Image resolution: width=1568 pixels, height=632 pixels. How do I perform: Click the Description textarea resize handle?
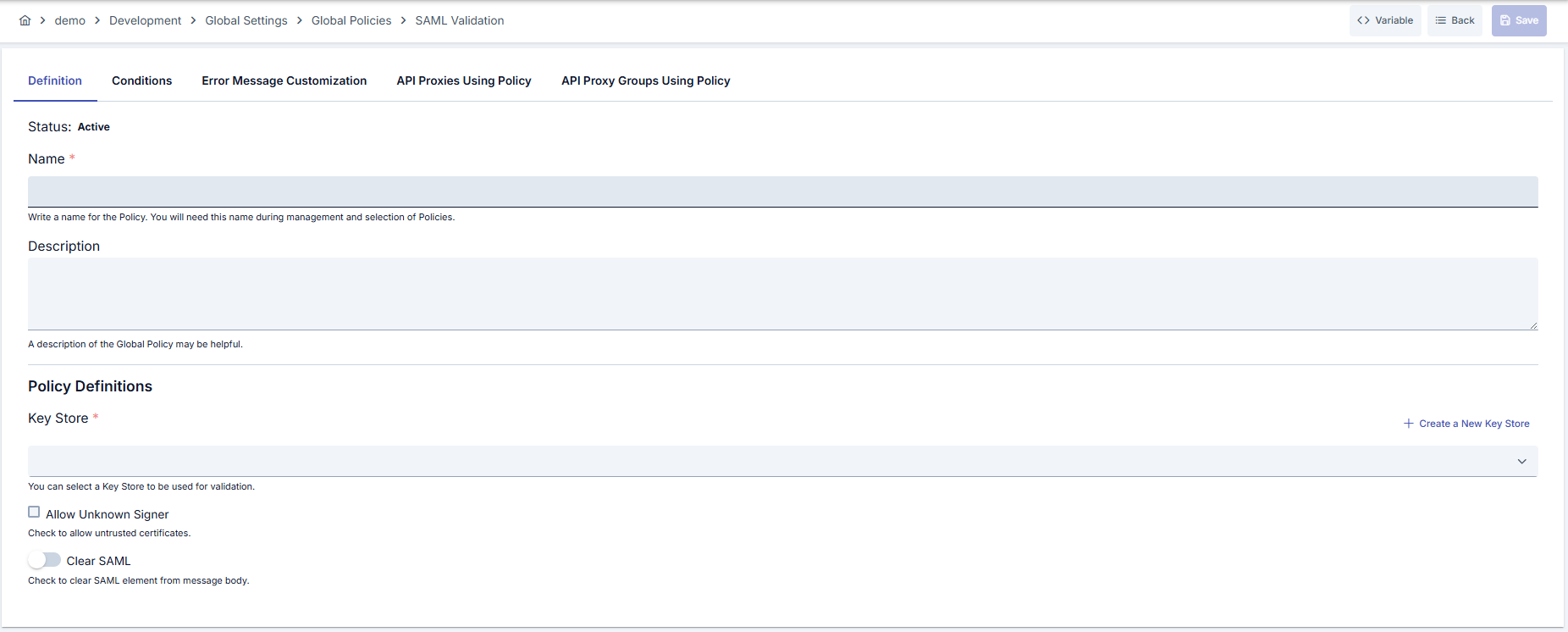(x=1533, y=325)
